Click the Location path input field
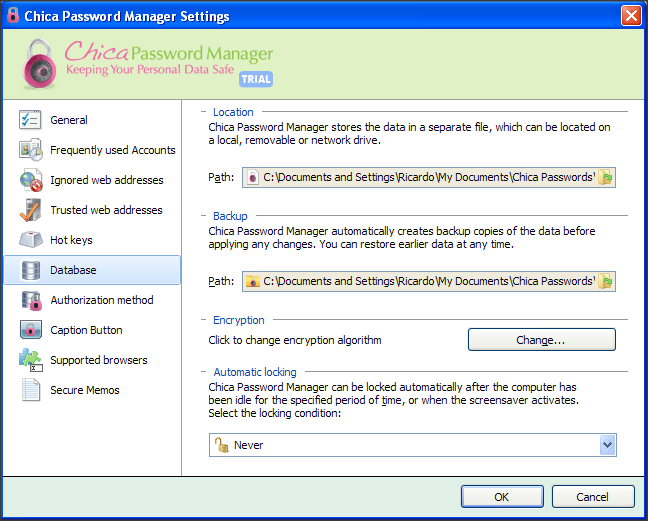Image resolution: width=648 pixels, height=521 pixels. coord(429,178)
